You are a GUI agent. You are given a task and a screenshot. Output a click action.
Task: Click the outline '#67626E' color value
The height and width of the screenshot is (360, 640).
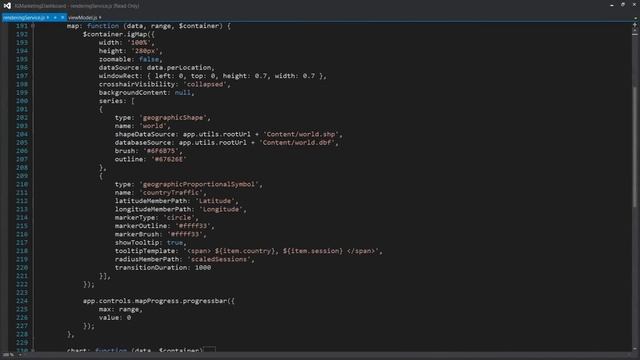[169, 159]
